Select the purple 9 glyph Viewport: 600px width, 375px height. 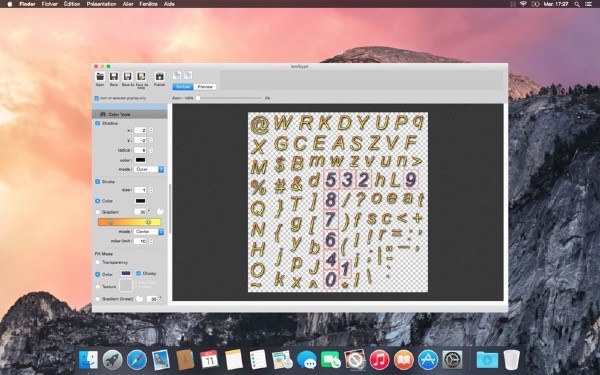pyautogui.click(x=411, y=180)
